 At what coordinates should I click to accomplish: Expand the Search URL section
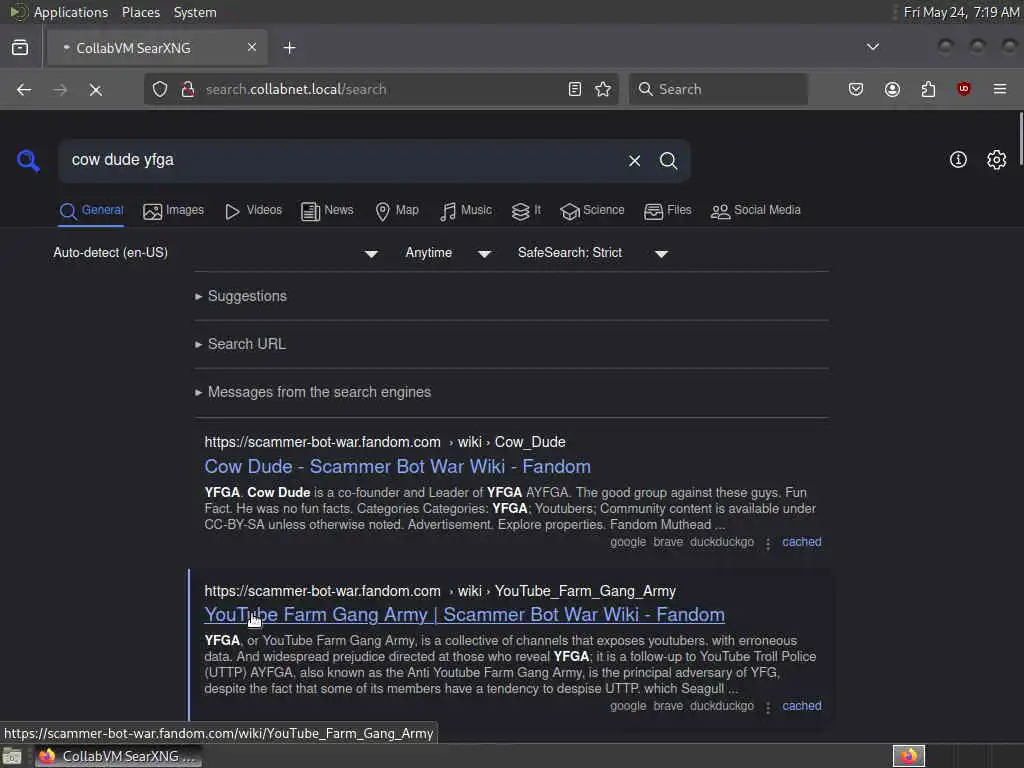(x=240, y=344)
